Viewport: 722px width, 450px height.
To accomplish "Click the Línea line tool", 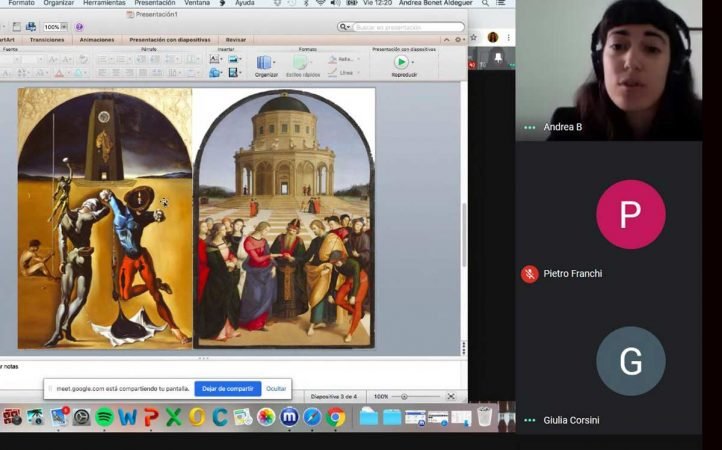I will [341, 72].
